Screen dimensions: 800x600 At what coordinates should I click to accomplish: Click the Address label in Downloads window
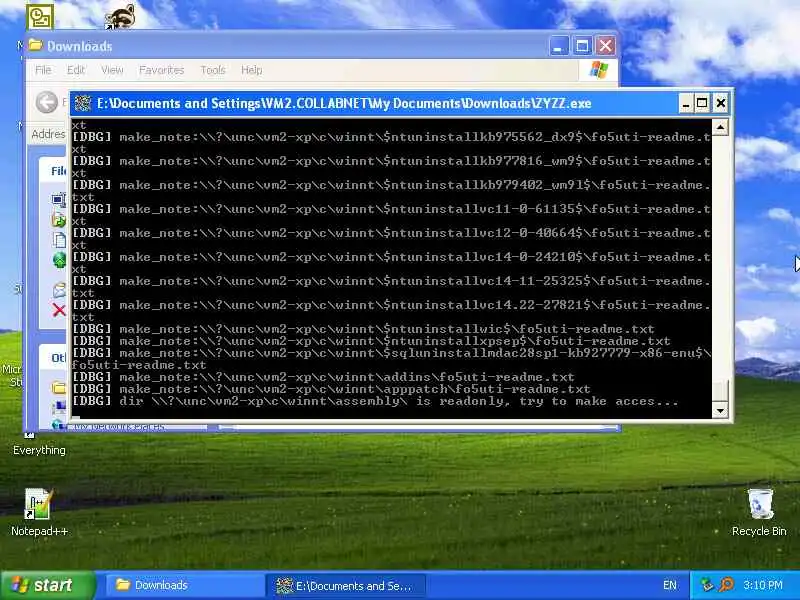[48, 134]
